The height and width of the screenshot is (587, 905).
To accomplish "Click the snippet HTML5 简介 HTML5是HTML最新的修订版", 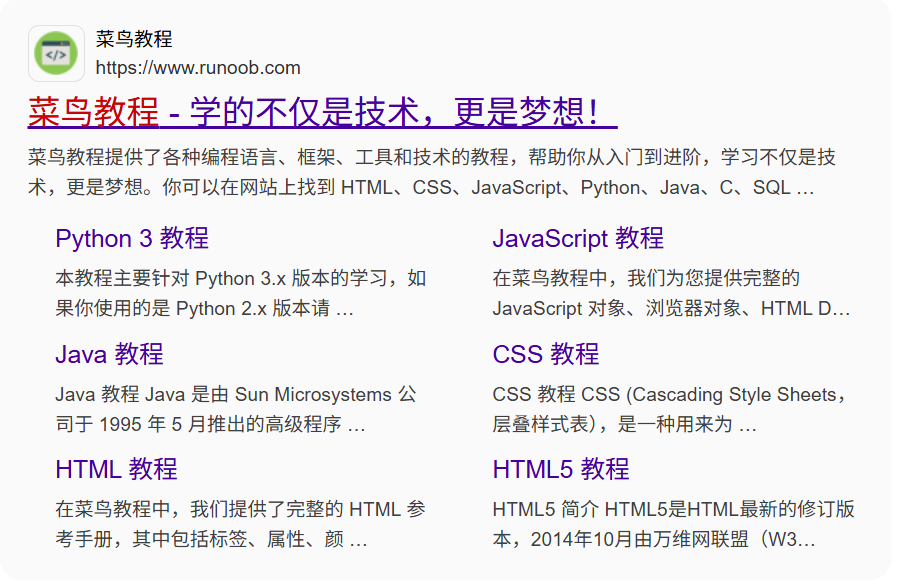I will (674, 524).
